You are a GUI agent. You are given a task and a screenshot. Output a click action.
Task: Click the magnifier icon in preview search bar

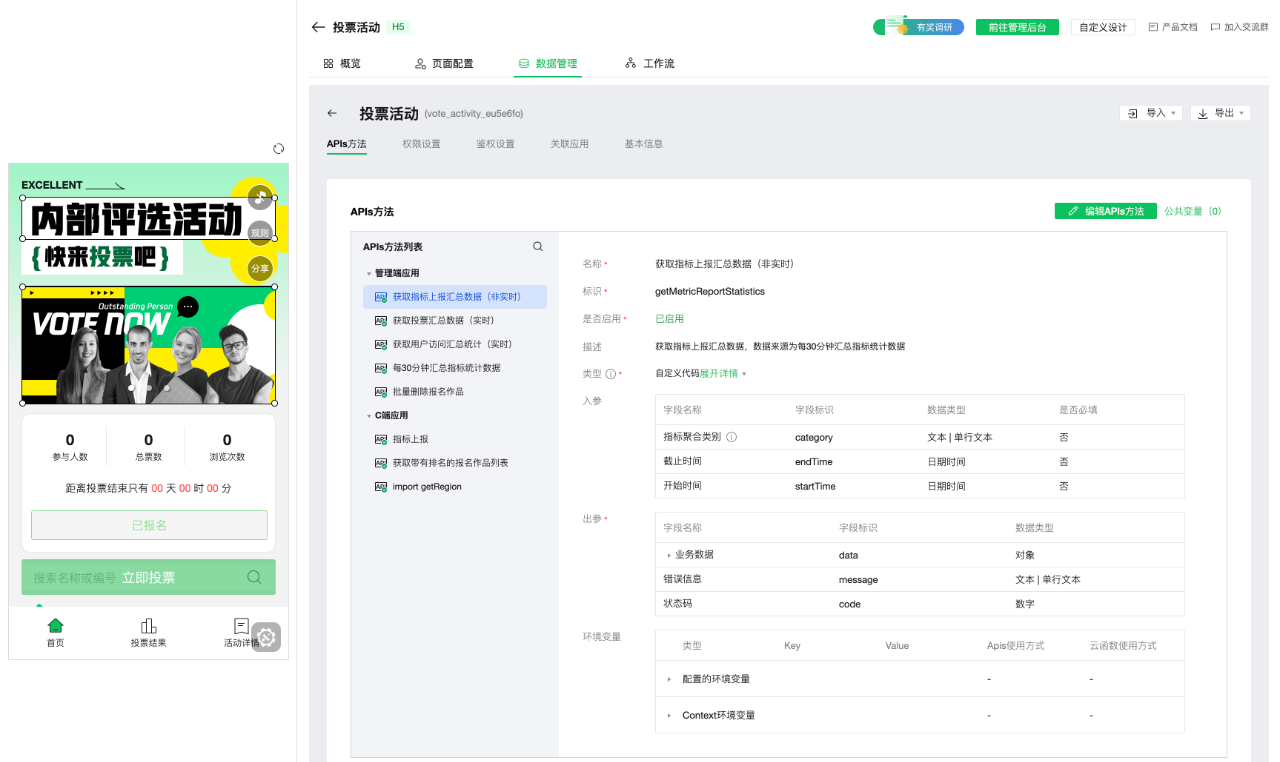(x=254, y=577)
